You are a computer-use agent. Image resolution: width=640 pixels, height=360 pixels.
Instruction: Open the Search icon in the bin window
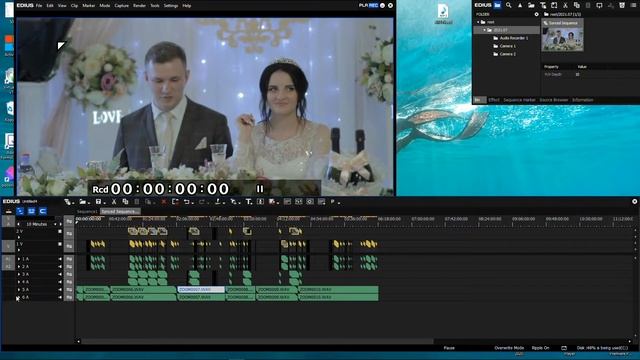[509, 5]
